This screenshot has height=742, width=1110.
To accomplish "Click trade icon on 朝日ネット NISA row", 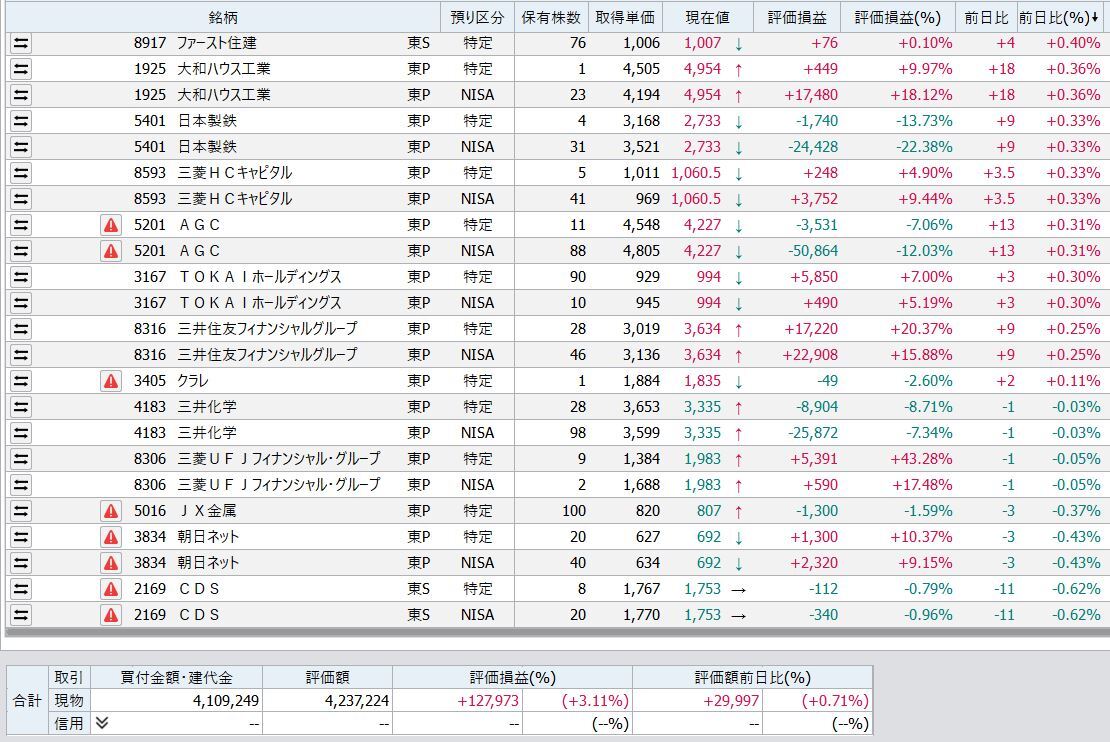I will [x=21, y=563].
